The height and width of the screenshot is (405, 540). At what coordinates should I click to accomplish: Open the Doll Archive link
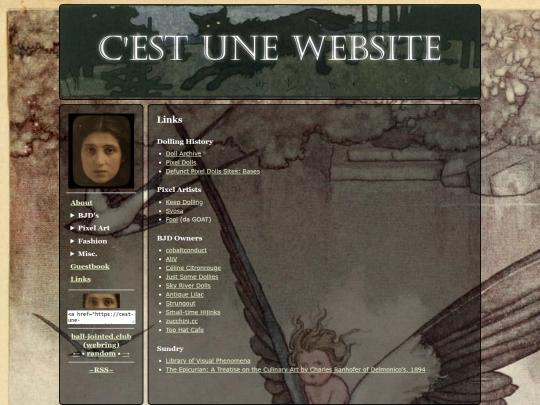183,154
